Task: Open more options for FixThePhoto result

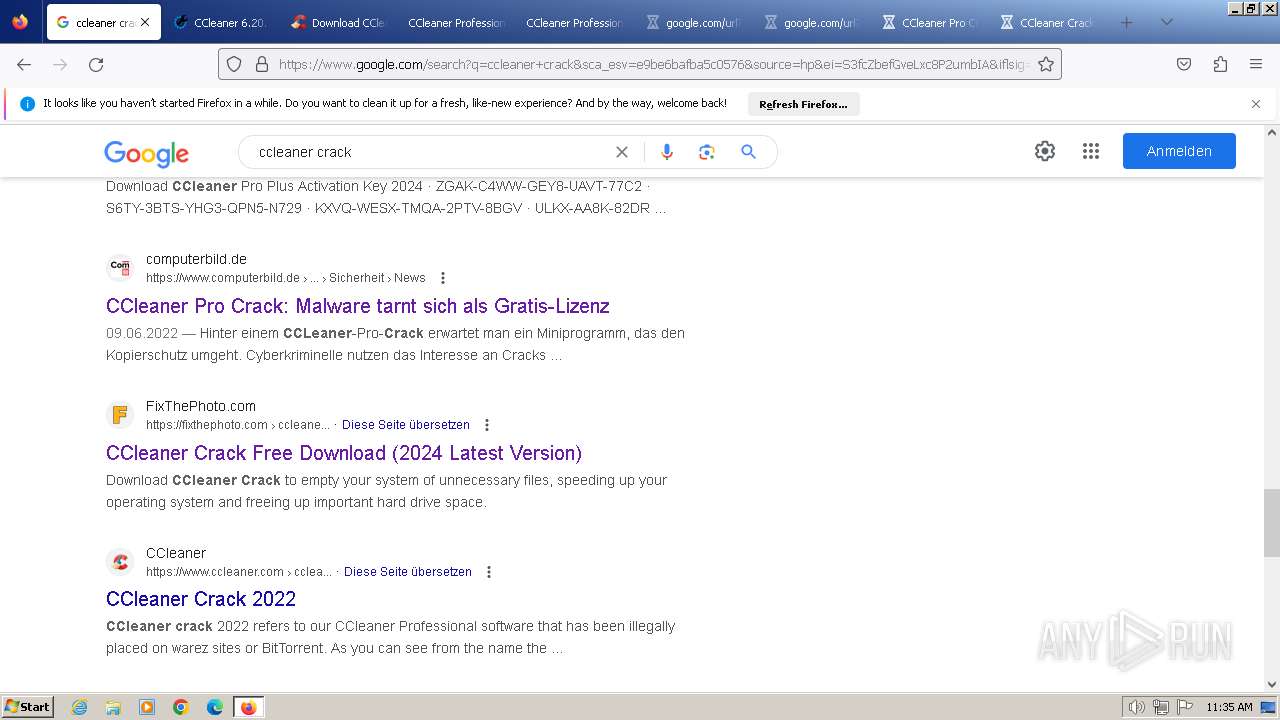Action: pos(487,425)
